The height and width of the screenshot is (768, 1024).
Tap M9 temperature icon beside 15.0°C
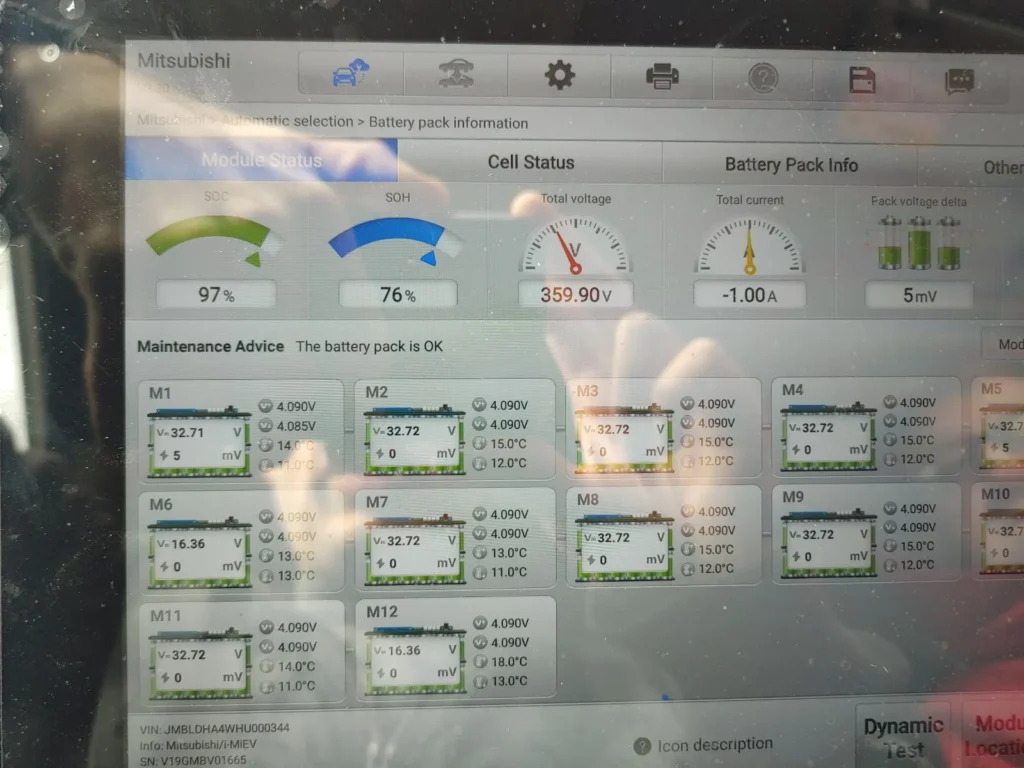[889, 546]
